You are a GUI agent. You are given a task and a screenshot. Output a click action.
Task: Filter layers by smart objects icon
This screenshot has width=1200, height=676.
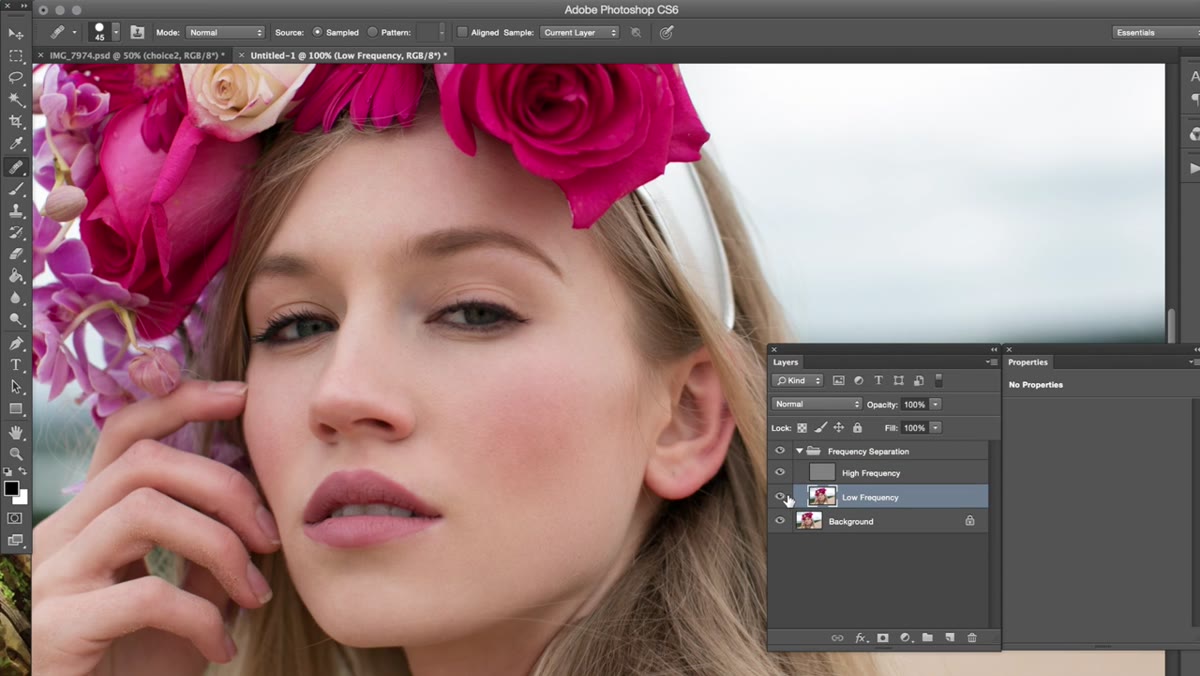tap(918, 381)
